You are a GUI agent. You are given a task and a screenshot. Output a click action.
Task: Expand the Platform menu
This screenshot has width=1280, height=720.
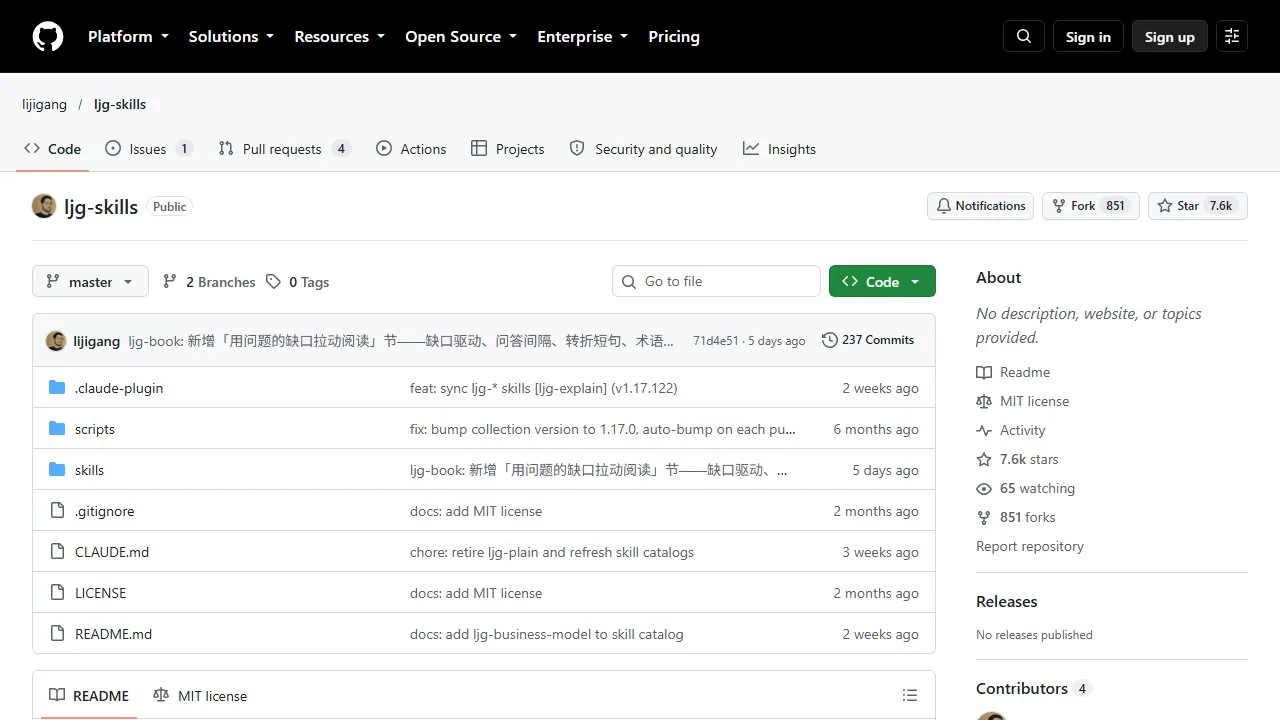pos(128,36)
